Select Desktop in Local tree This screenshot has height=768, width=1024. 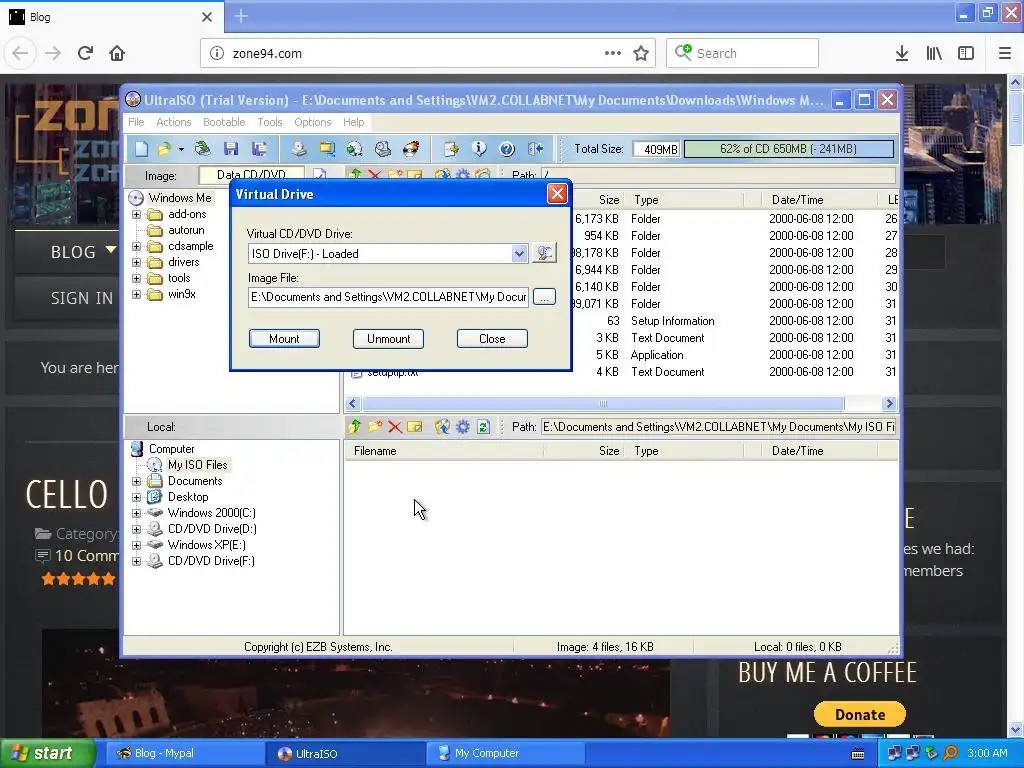pyautogui.click(x=188, y=497)
